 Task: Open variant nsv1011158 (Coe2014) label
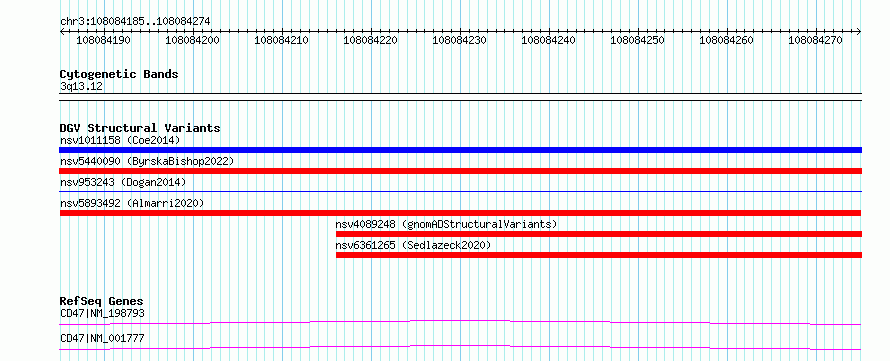pos(120,140)
